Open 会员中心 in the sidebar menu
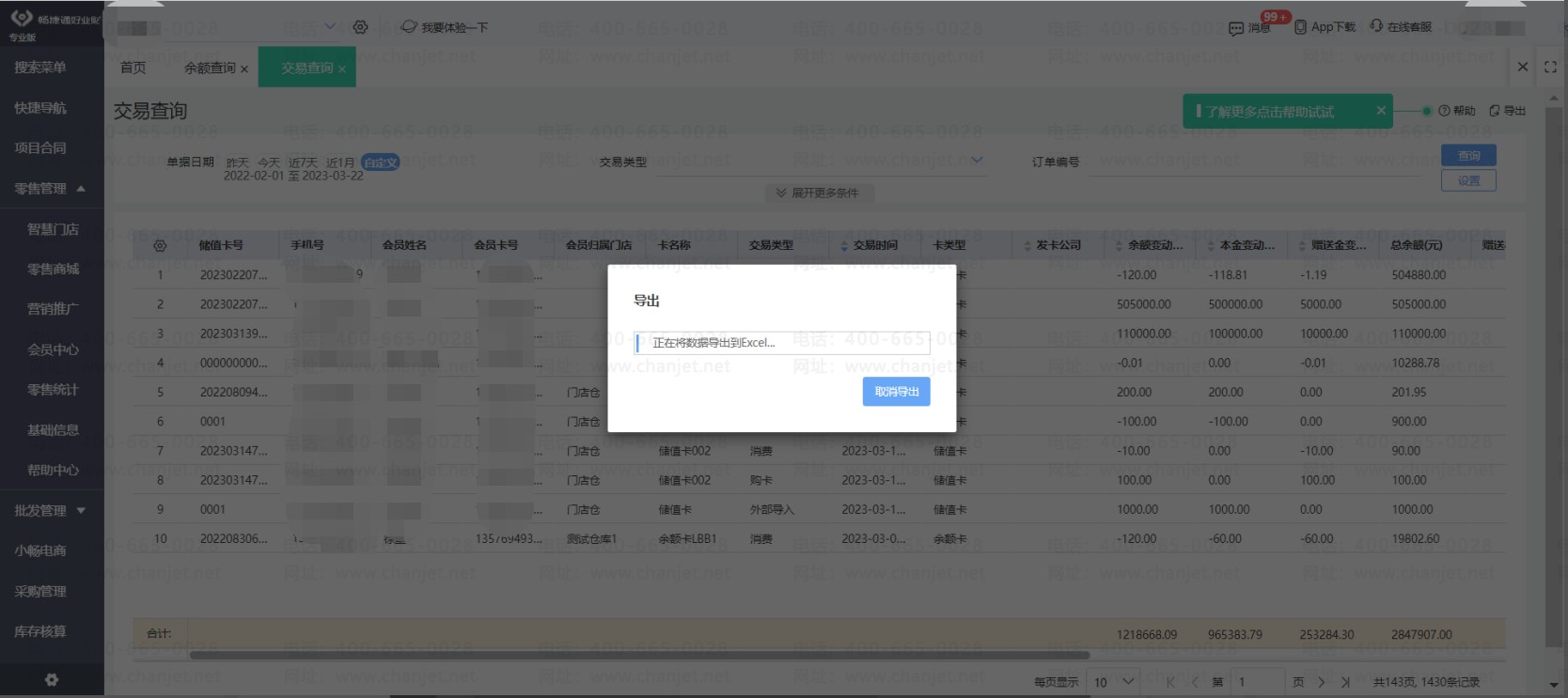Viewport: 1568px width, 698px height. pos(53,349)
